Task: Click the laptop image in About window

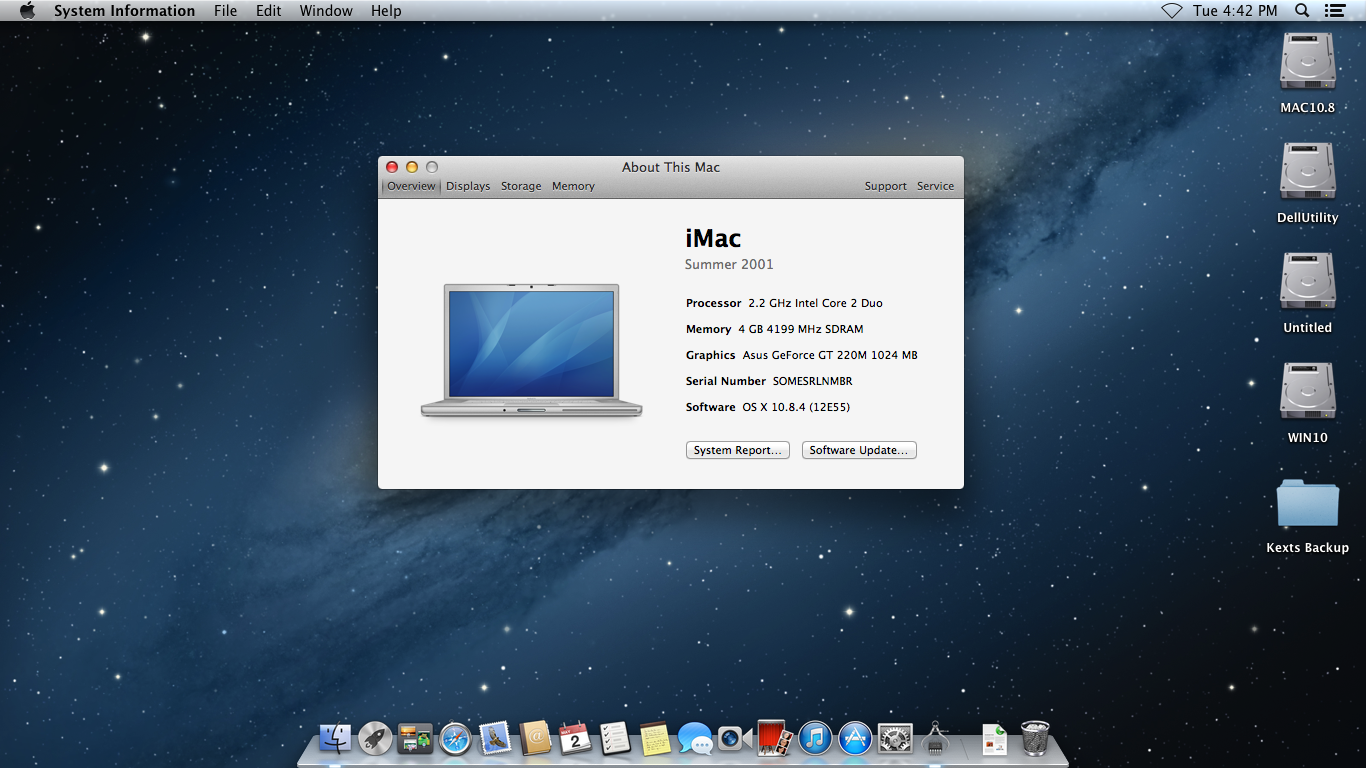Action: coord(531,350)
